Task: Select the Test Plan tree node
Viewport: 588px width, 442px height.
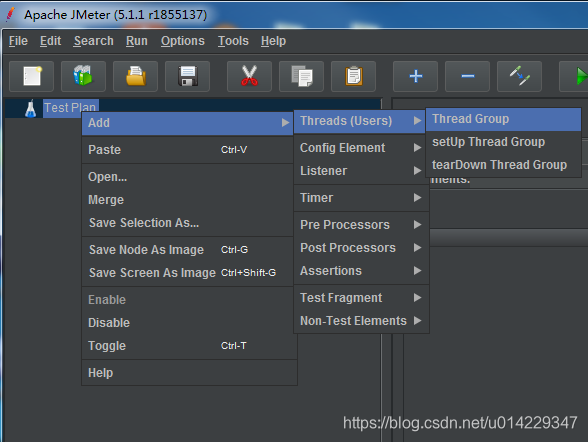Action: pos(70,108)
